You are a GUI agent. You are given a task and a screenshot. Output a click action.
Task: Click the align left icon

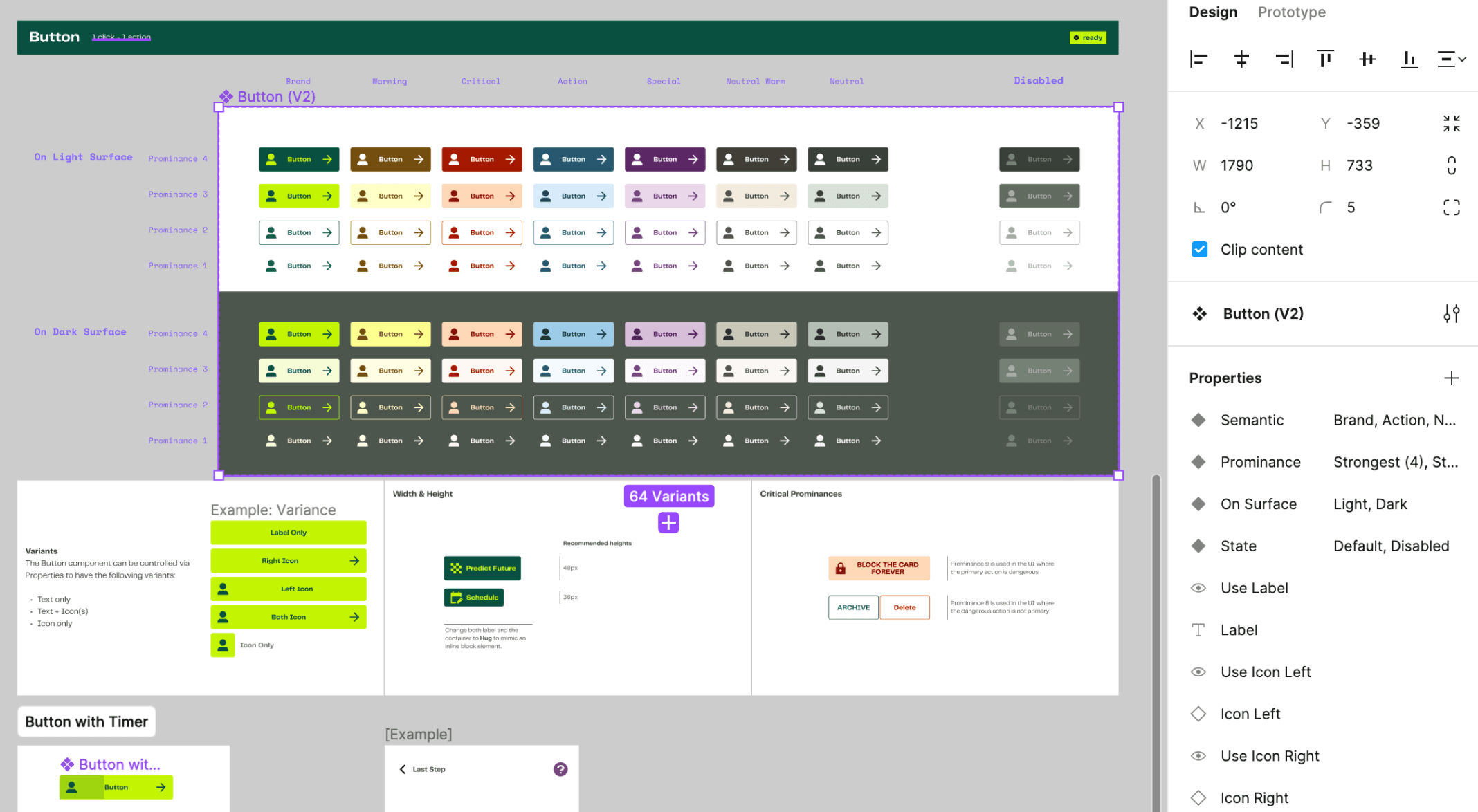[x=1199, y=59]
